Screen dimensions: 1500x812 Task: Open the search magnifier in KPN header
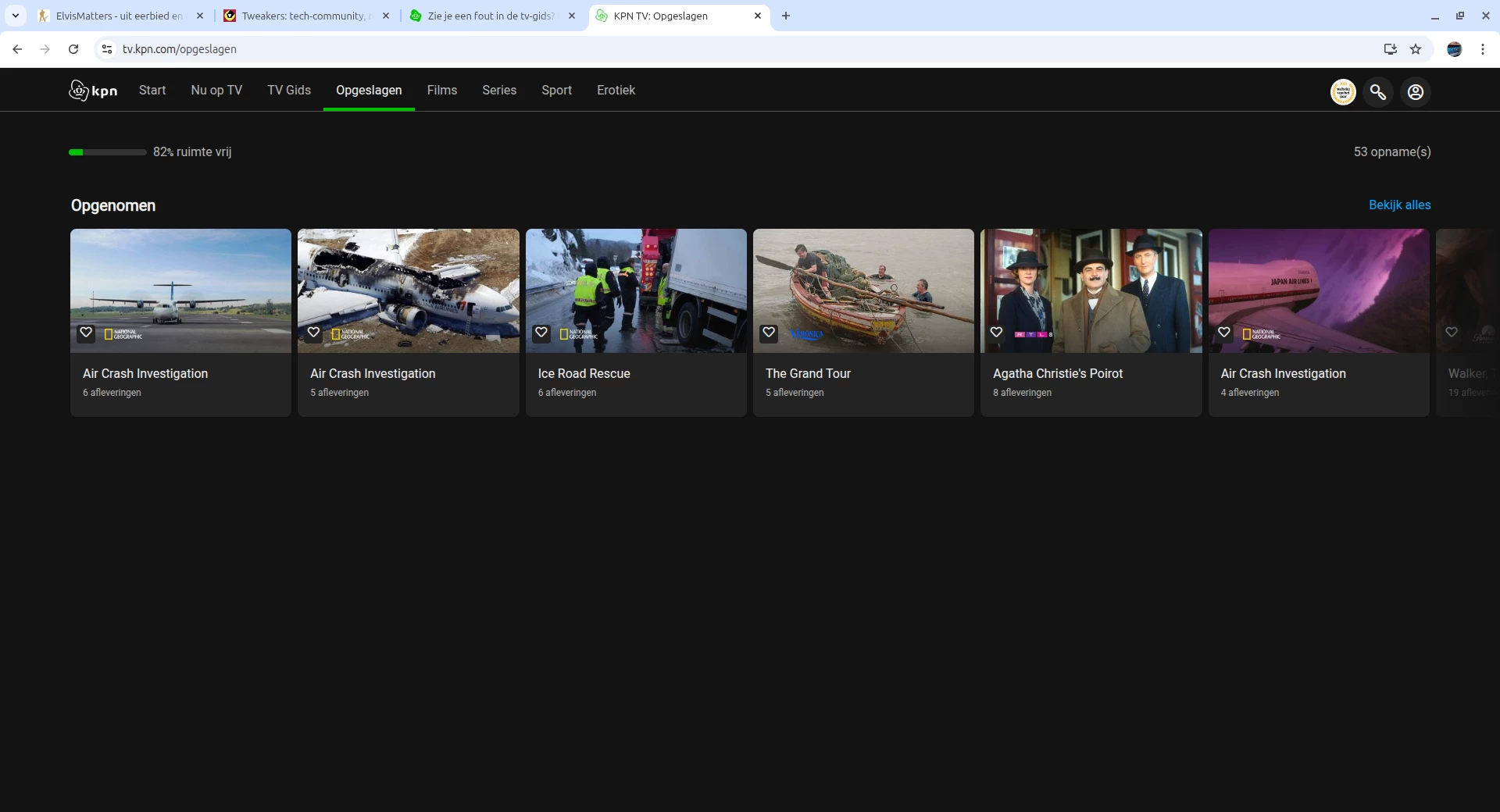tap(1378, 92)
